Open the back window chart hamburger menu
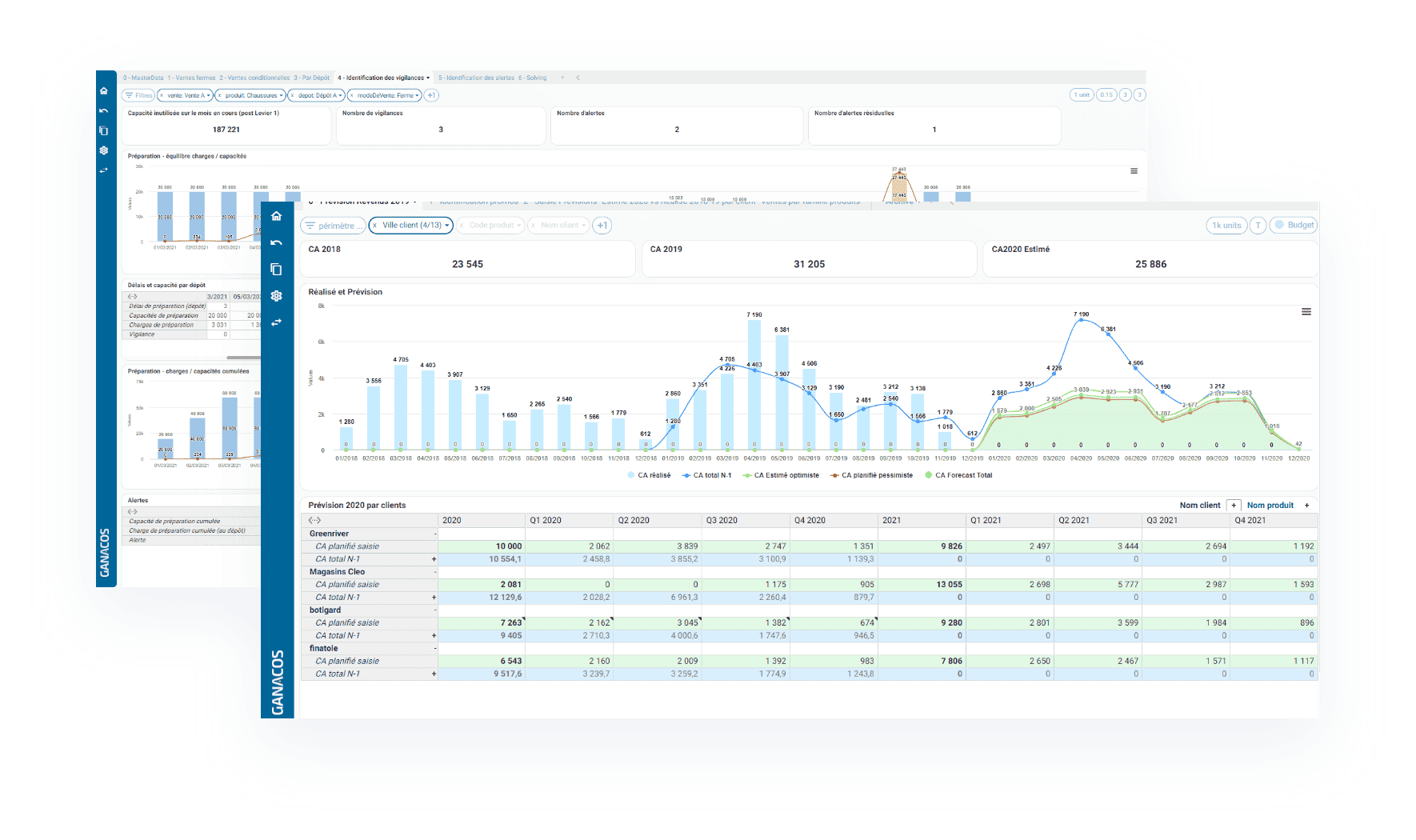 pyautogui.click(x=1134, y=171)
